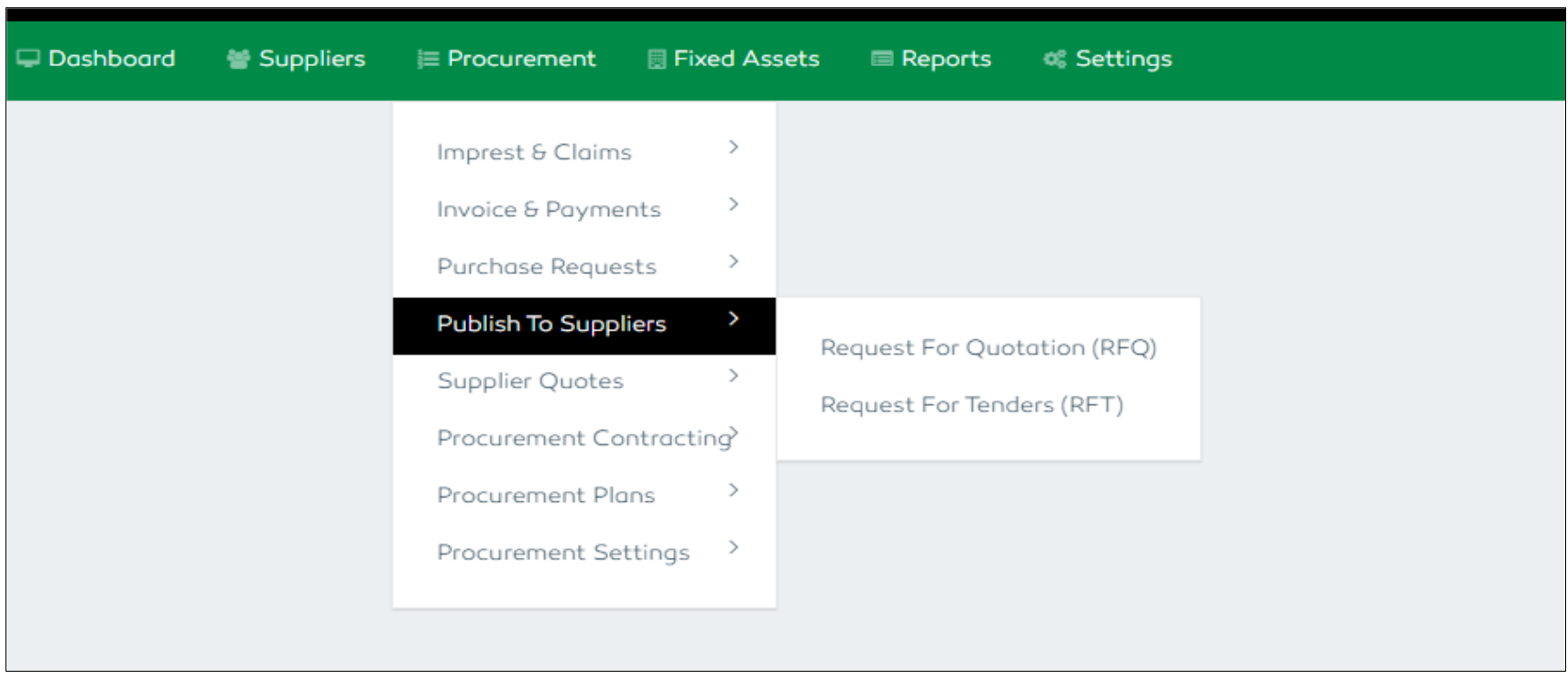Open Request For Tenders (RFT)
1568x679 pixels.
click(974, 404)
